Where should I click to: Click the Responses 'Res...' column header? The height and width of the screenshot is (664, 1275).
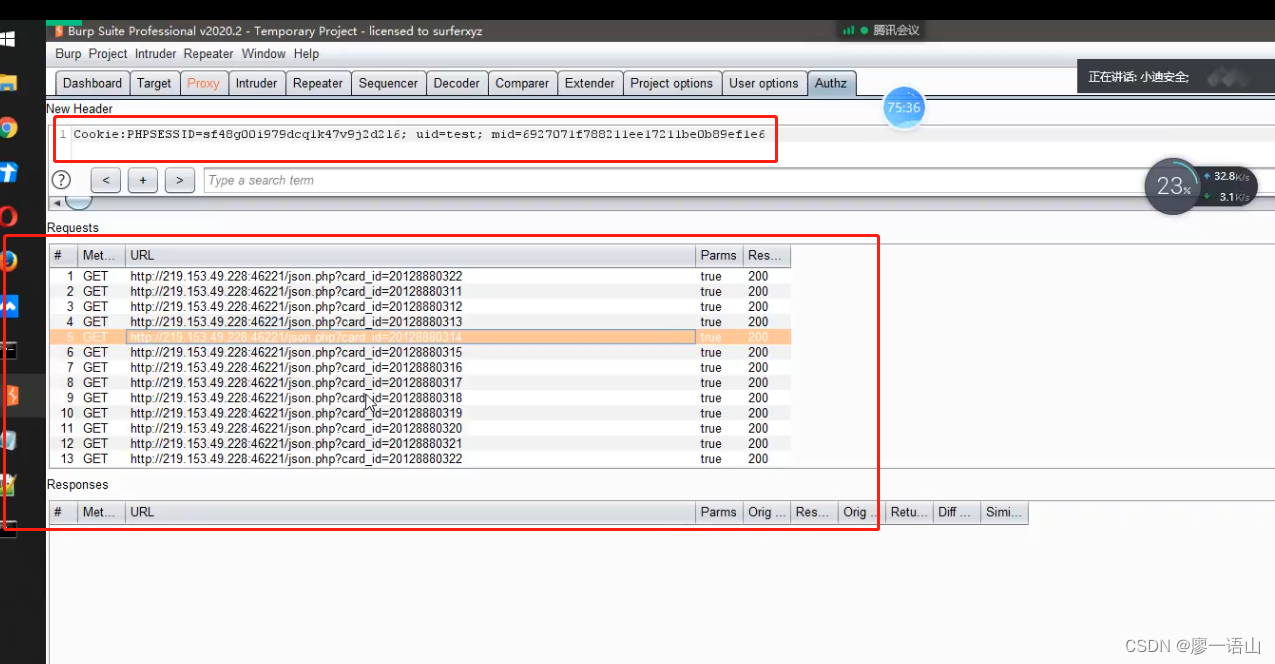click(815, 512)
